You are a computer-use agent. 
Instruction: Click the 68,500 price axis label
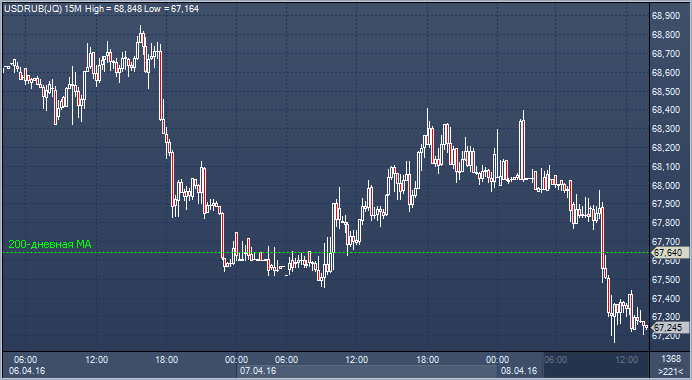666,91
